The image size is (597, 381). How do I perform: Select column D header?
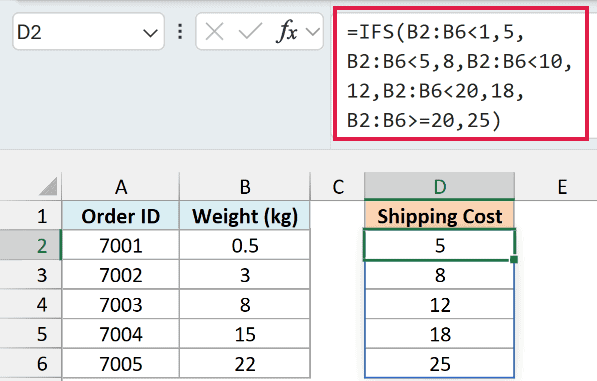tap(439, 187)
